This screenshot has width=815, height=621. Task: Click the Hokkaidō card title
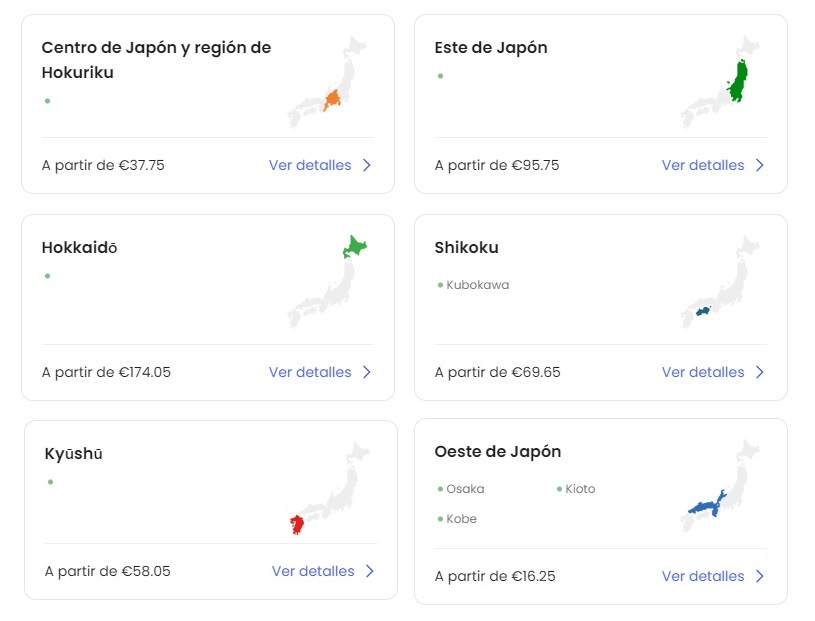(x=79, y=248)
